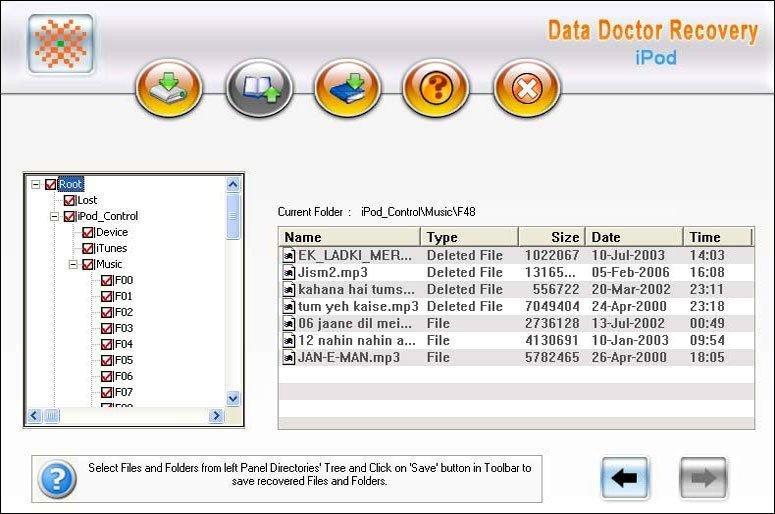Screen dimensions: 775x514
Task: Toggle the iTunes folder checkbox
Action: [87, 248]
